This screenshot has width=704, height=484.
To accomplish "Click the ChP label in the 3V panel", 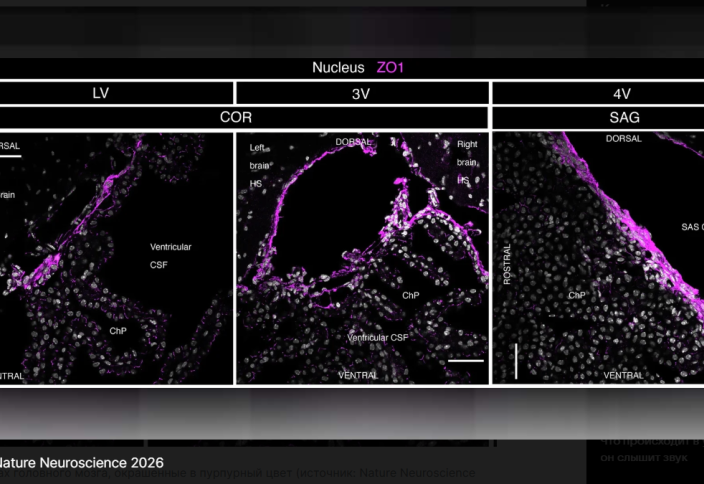I will coord(410,296).
